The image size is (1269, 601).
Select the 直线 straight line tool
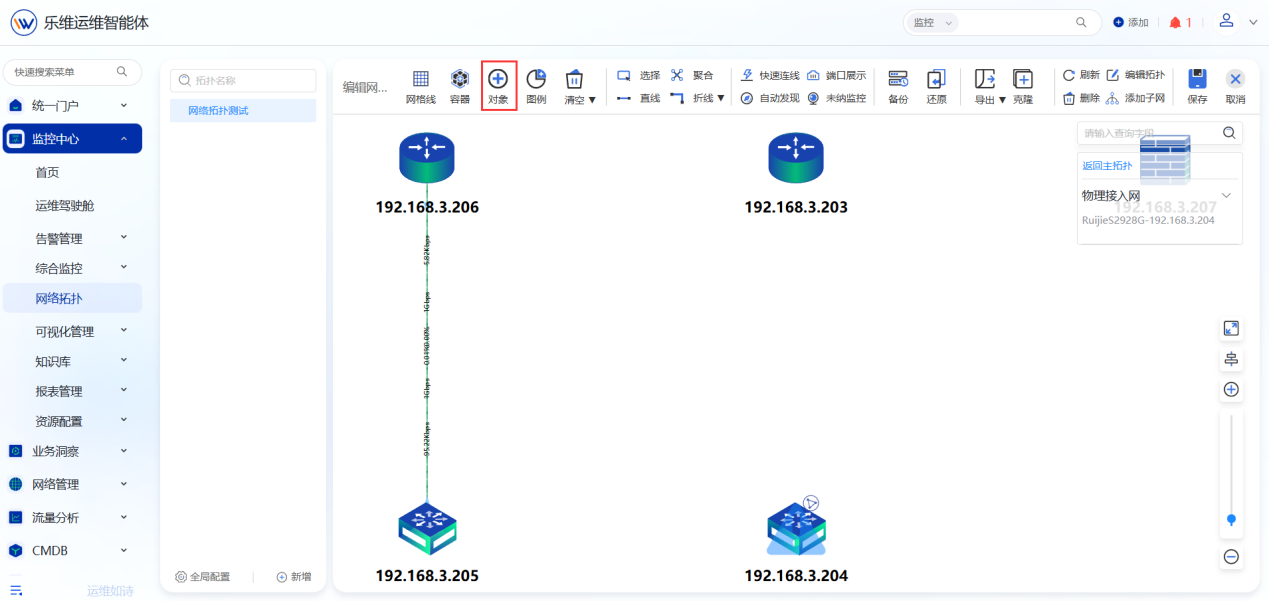point(638,98)
